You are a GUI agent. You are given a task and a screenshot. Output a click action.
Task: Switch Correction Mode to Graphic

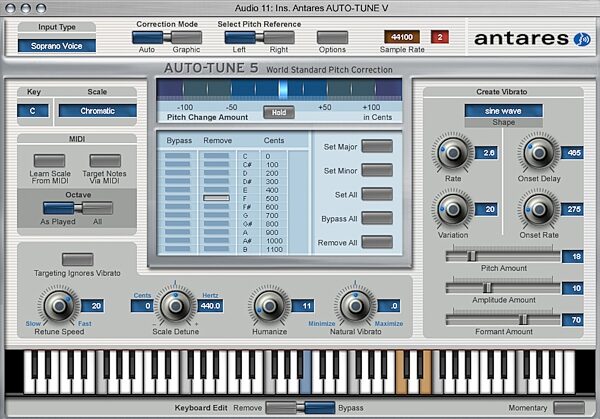186,37
